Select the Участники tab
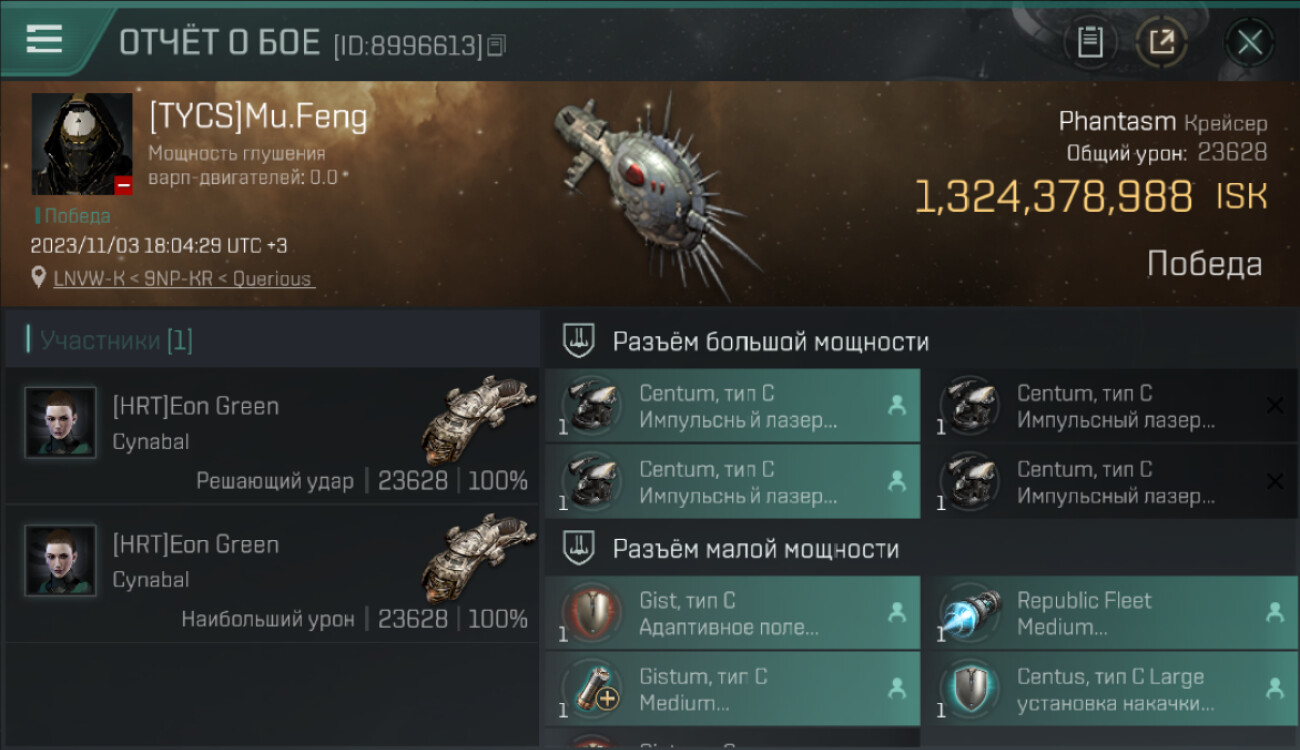This screenshot has height=750, width=1300. tap(116, 341)
